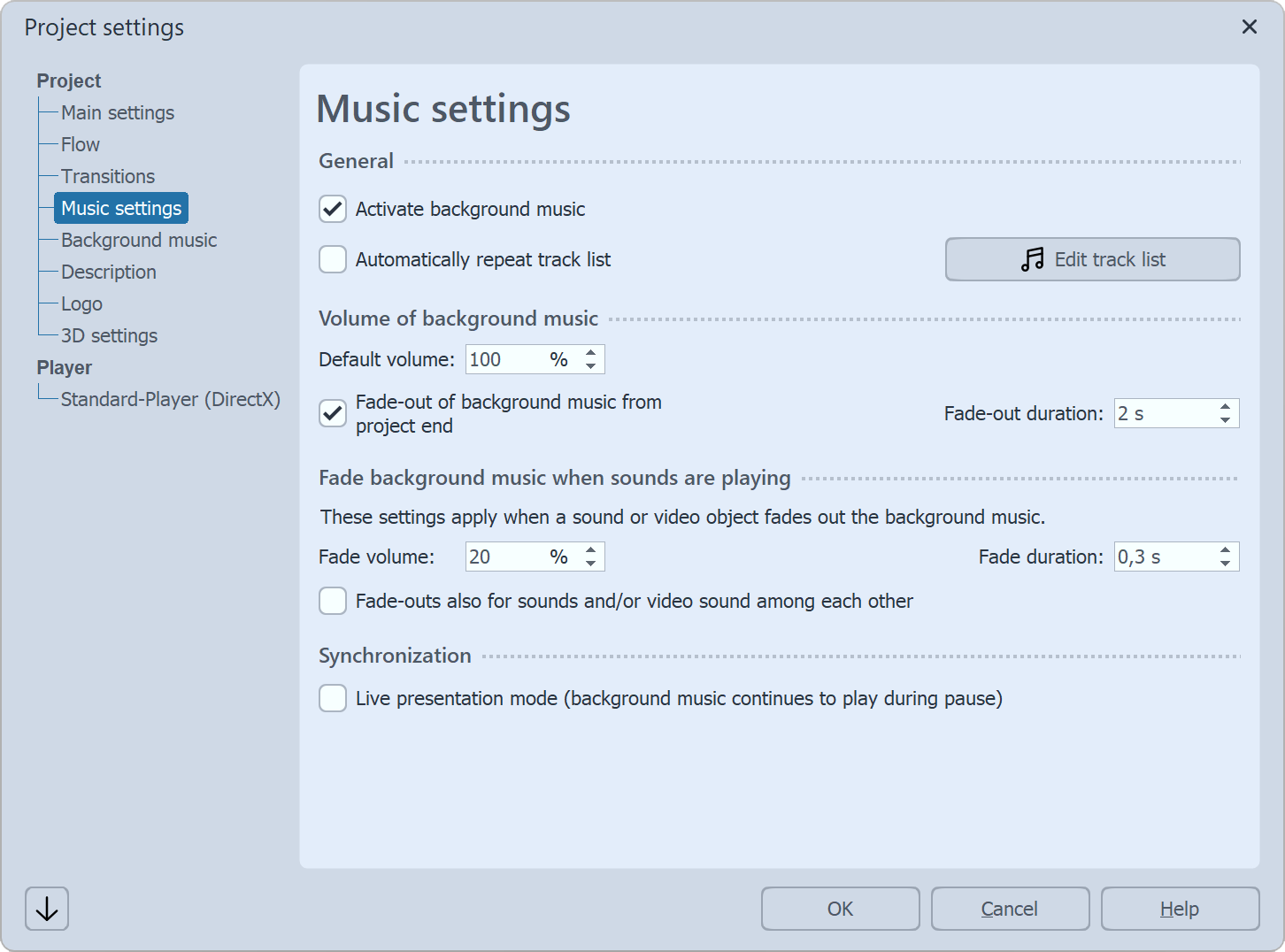Image resolution: width=1285 pixels, height=952 pixels.
Task: Click the downward arrow icon in bottom-left corner
Action: (46, 909)
